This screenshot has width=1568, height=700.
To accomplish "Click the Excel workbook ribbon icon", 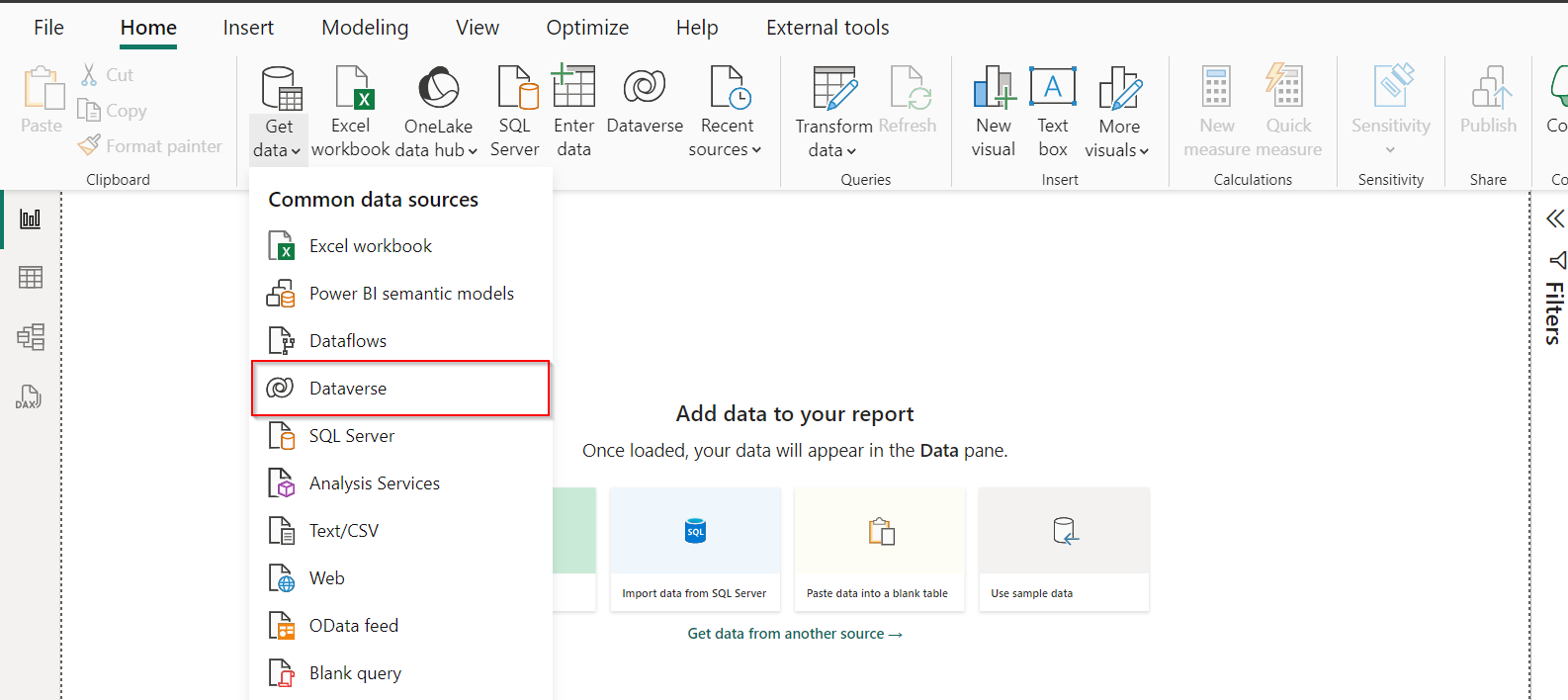I will tap(351, 88).
